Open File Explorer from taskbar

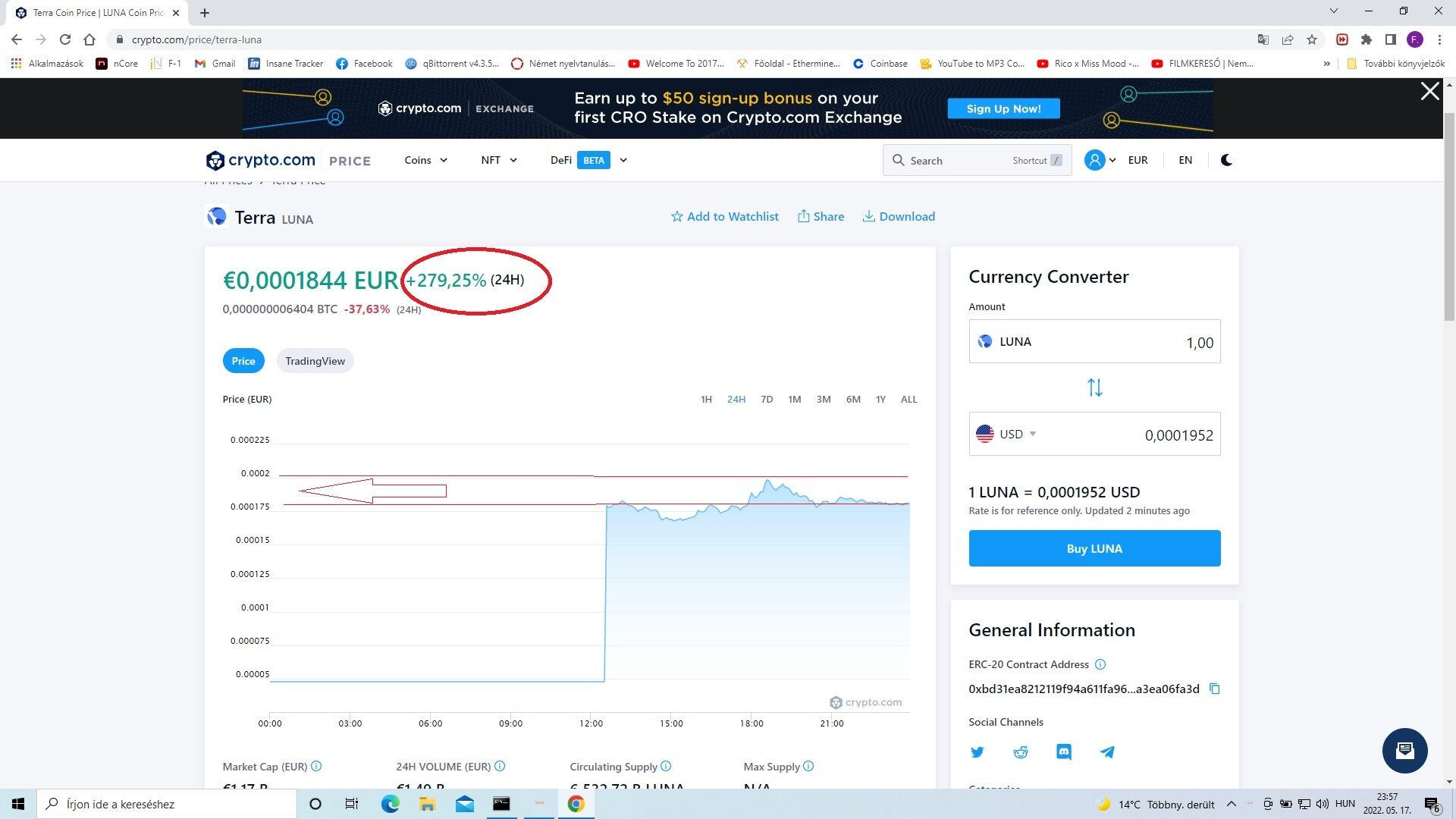pyautogui.click(x=427, y=804)
